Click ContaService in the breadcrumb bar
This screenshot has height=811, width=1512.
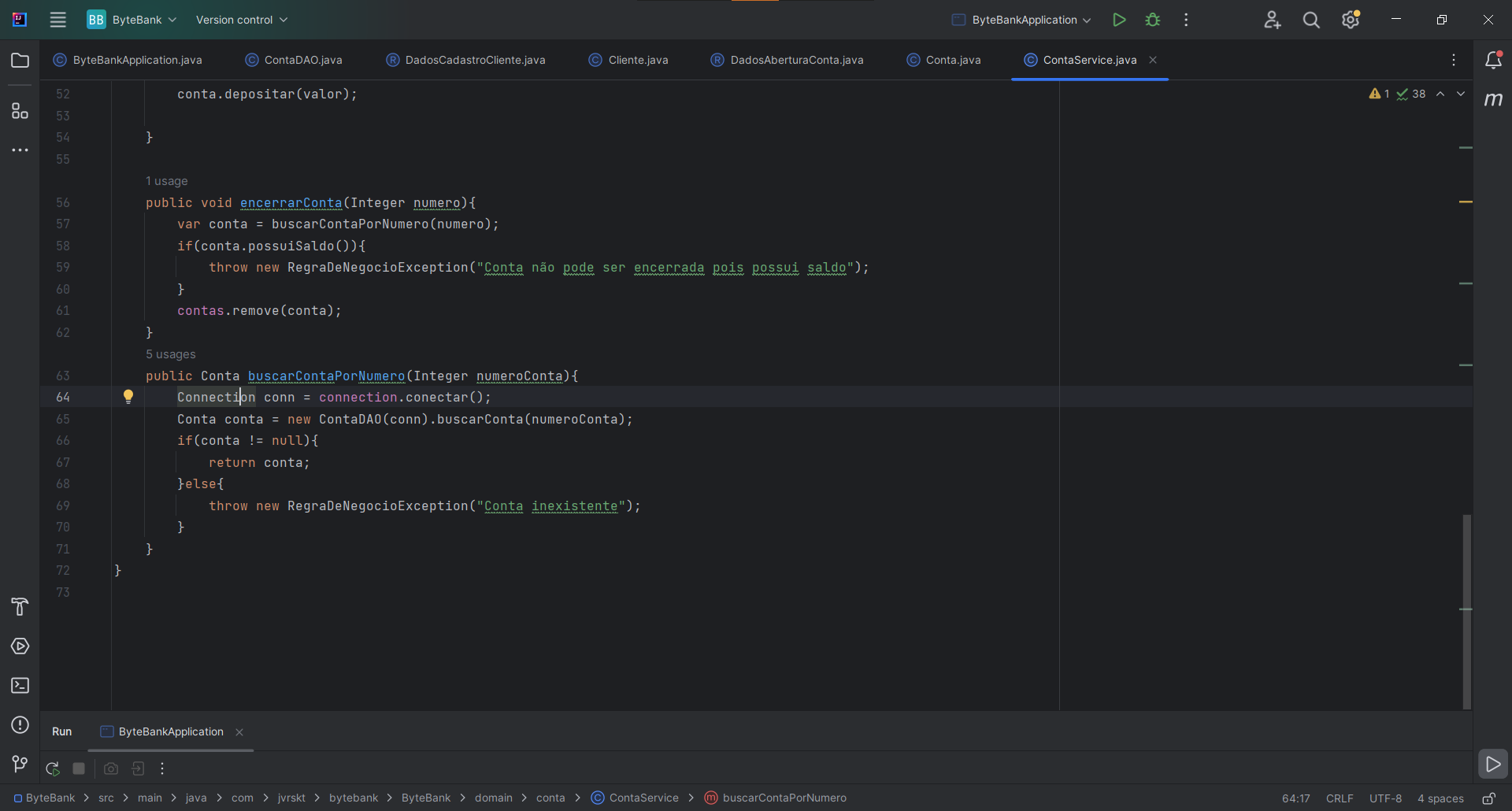(x=635, y=798)
